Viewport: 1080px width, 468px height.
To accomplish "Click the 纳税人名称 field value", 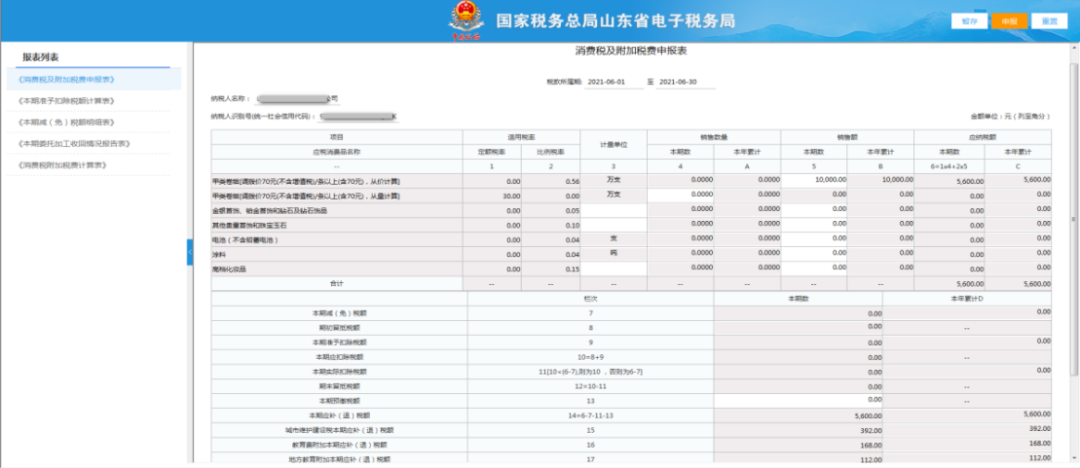I will (x=297, y=99).
